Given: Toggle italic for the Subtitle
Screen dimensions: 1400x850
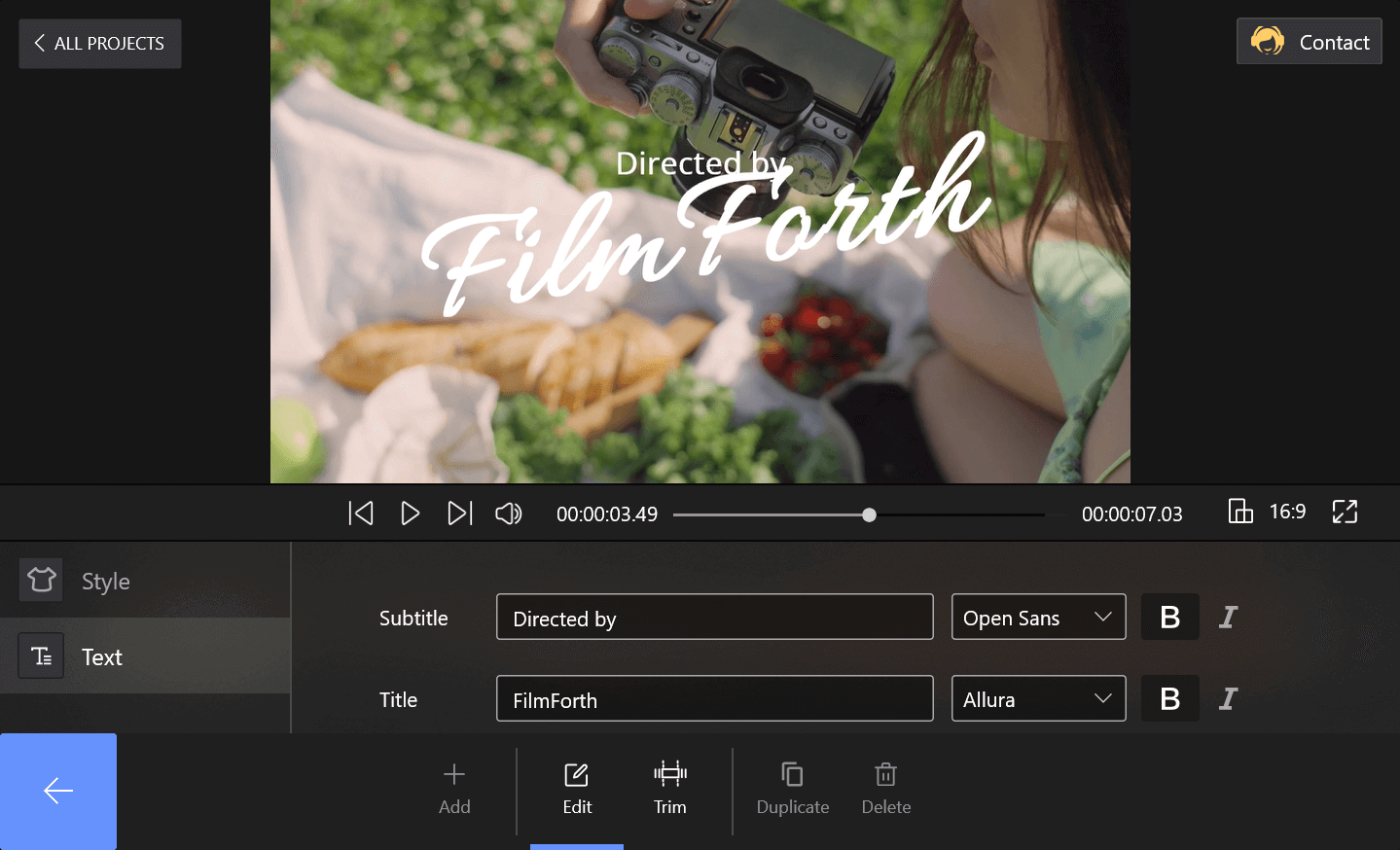Looking at the screenshot, I should pos(1229,617).
